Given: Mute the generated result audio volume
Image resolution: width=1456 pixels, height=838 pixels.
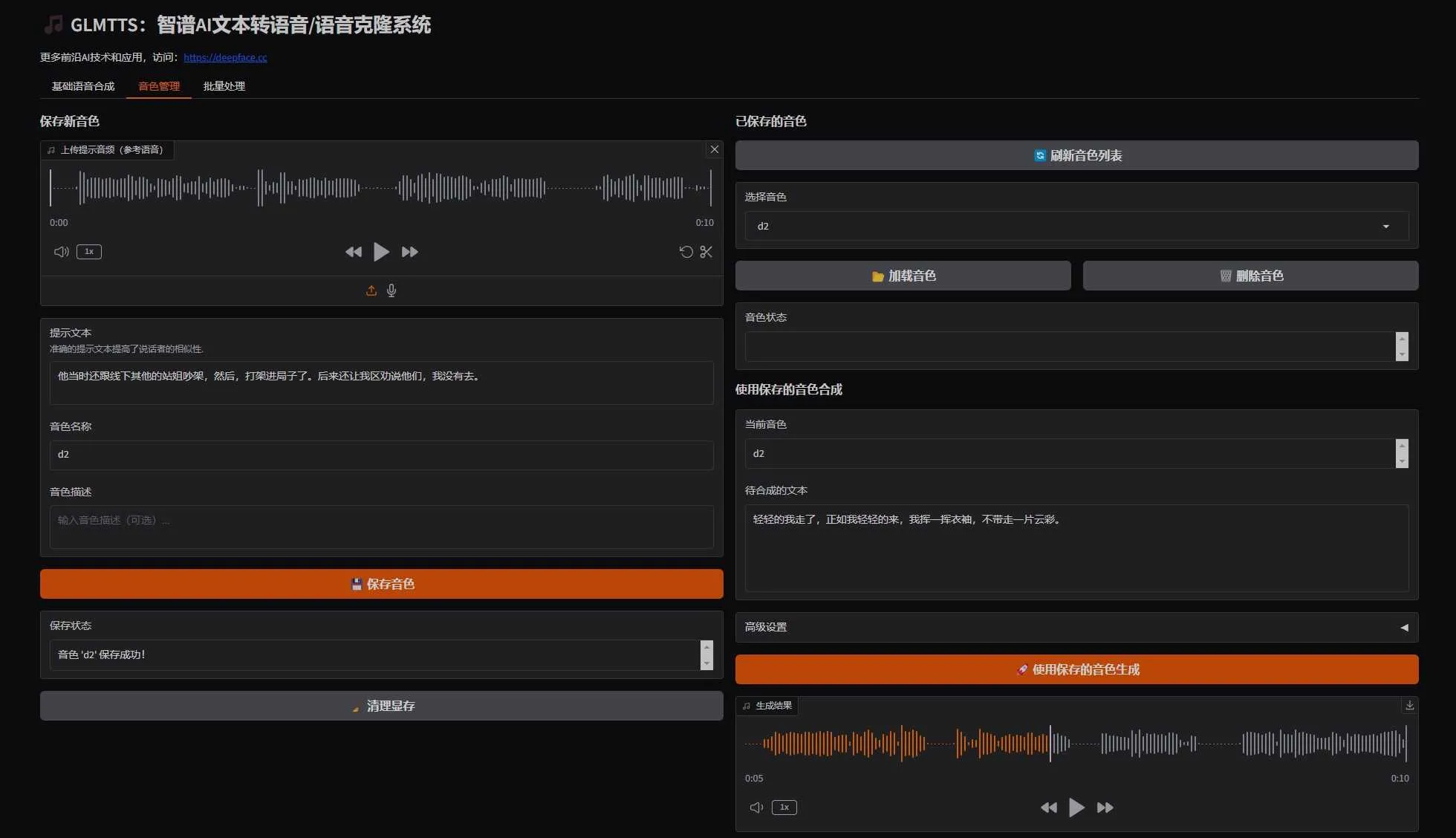Looking at the screenshot, I should coord(755,808).
